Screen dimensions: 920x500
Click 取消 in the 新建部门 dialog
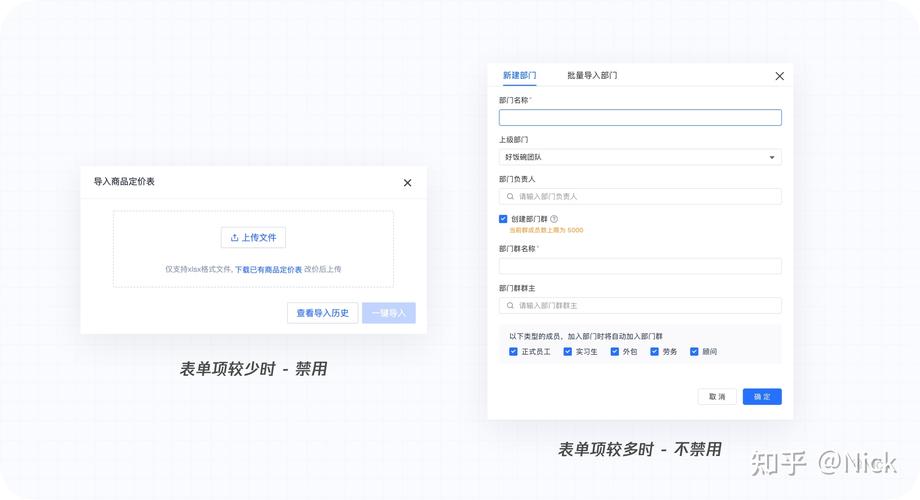point(717,397)
